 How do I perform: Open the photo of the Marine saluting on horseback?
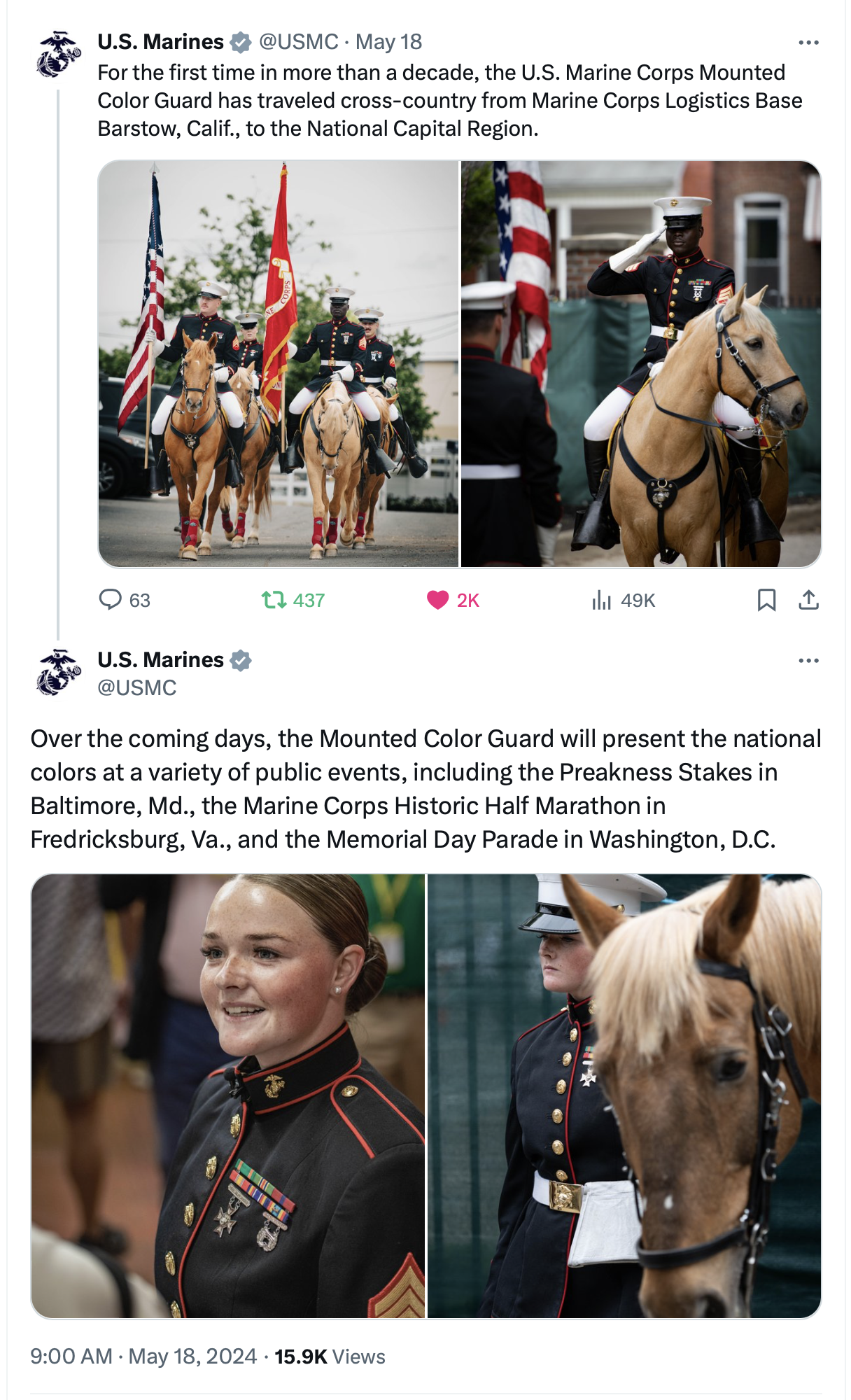pyautogui.click(x=641, y=364)
